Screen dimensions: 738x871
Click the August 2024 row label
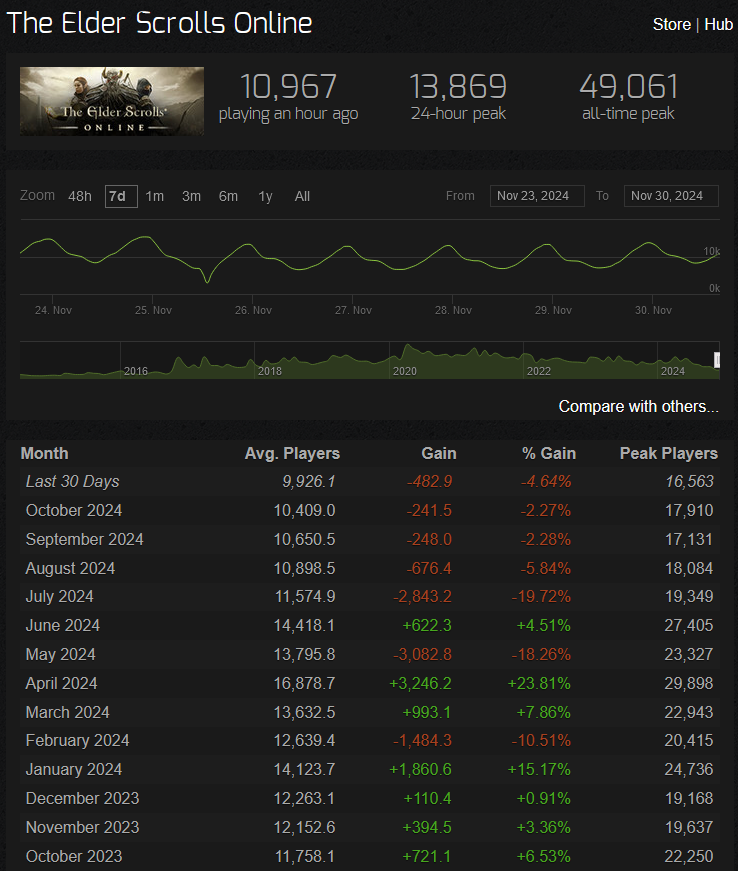pos(70,568)
